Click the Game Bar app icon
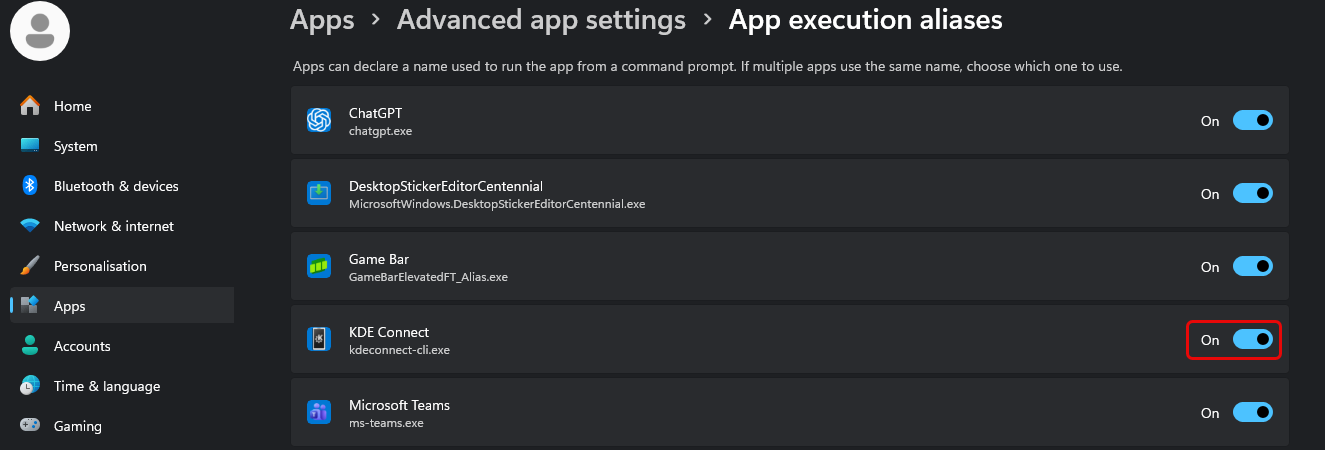The width and height of the screenshot is (1325, 450). (319, 266)
